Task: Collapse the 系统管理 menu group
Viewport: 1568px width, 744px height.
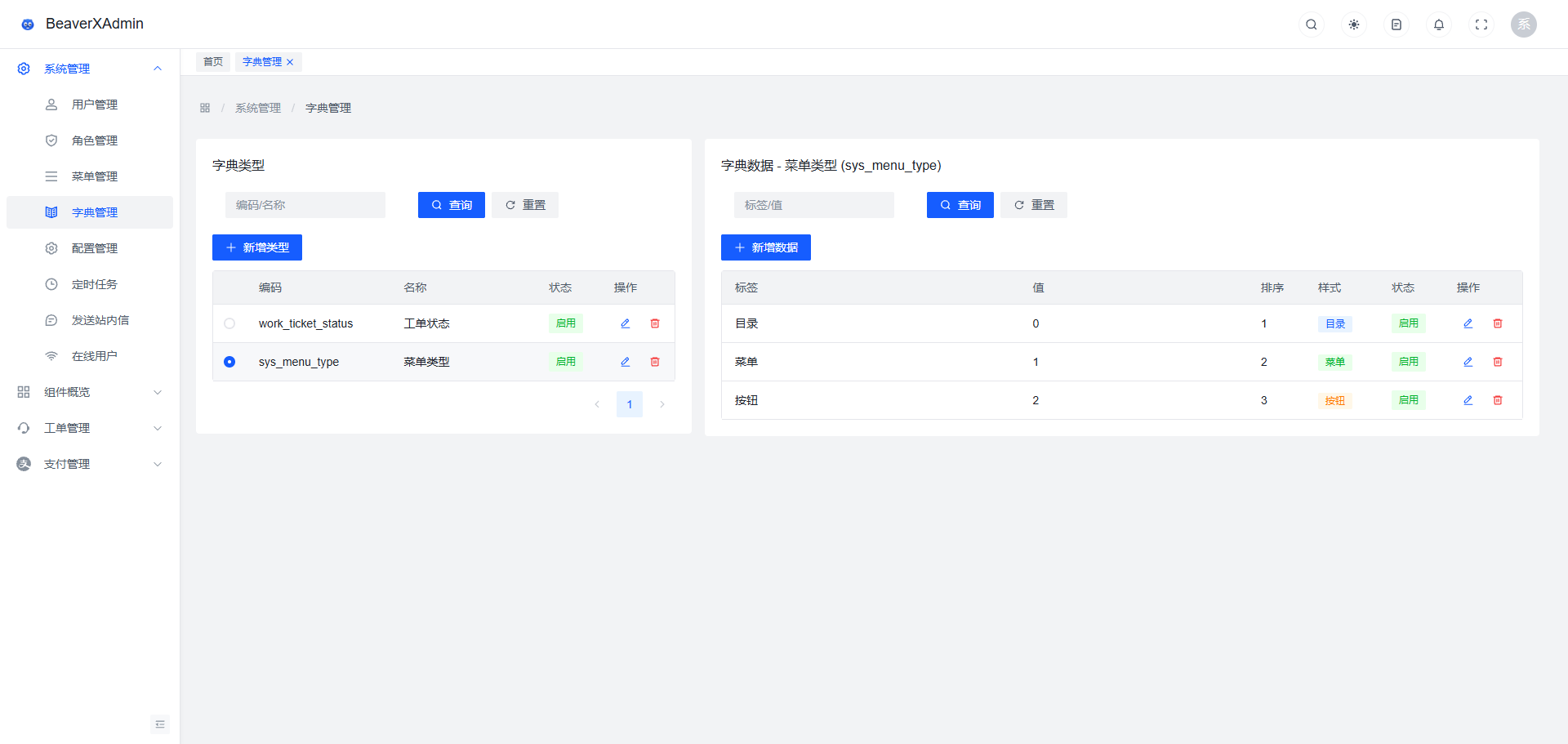Action: (90, 69)
